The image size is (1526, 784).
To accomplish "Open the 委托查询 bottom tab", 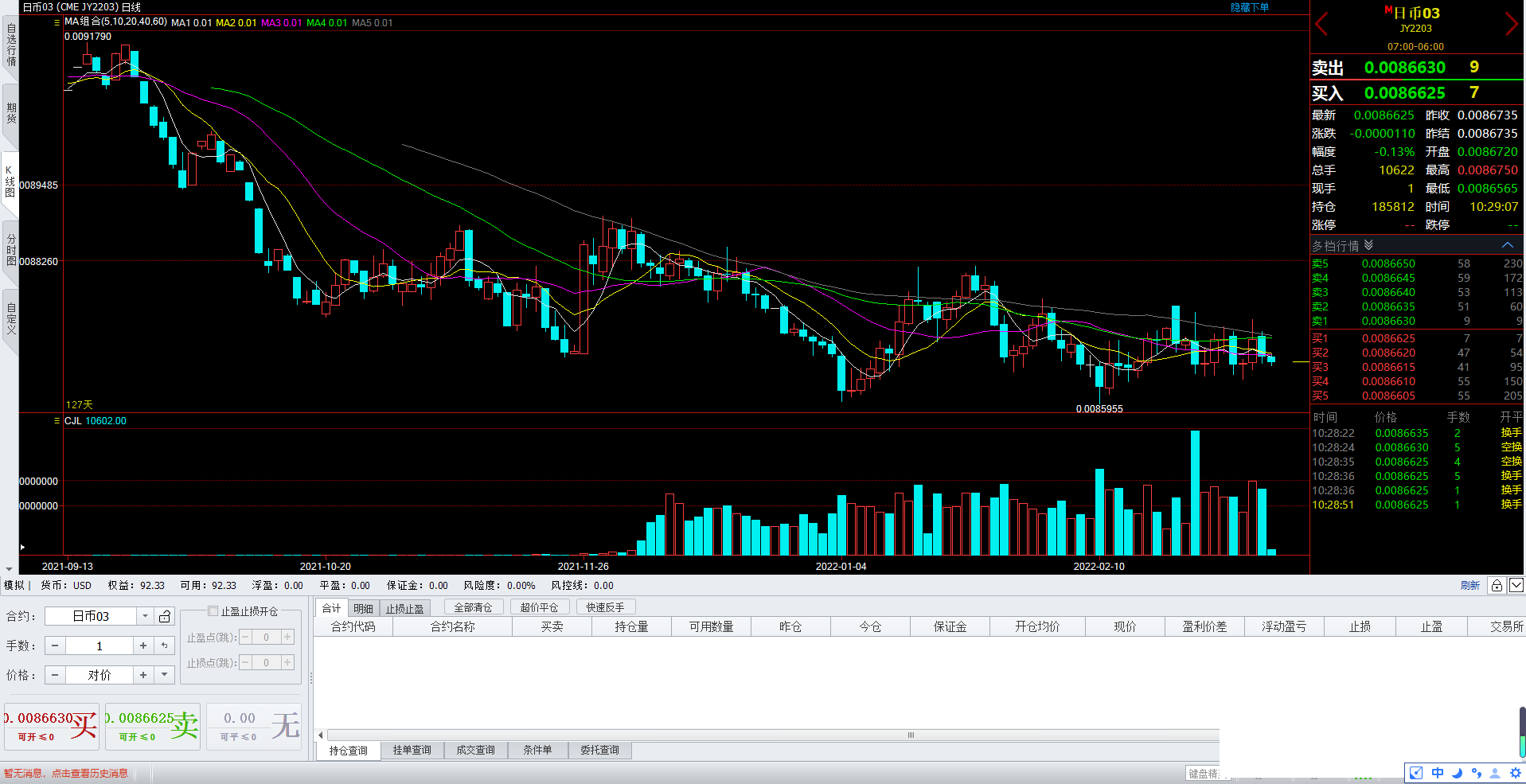I will click(x=599, y=750).
